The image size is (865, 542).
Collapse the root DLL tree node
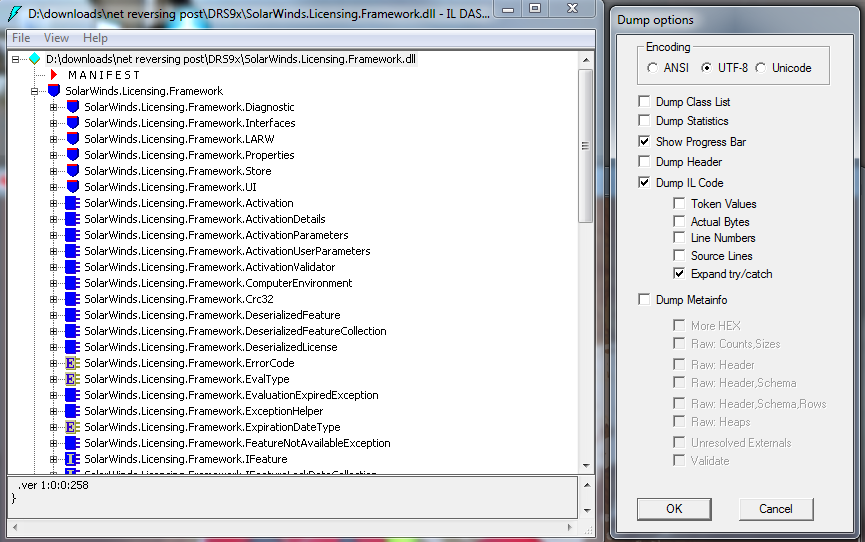[x=15, y=59]
